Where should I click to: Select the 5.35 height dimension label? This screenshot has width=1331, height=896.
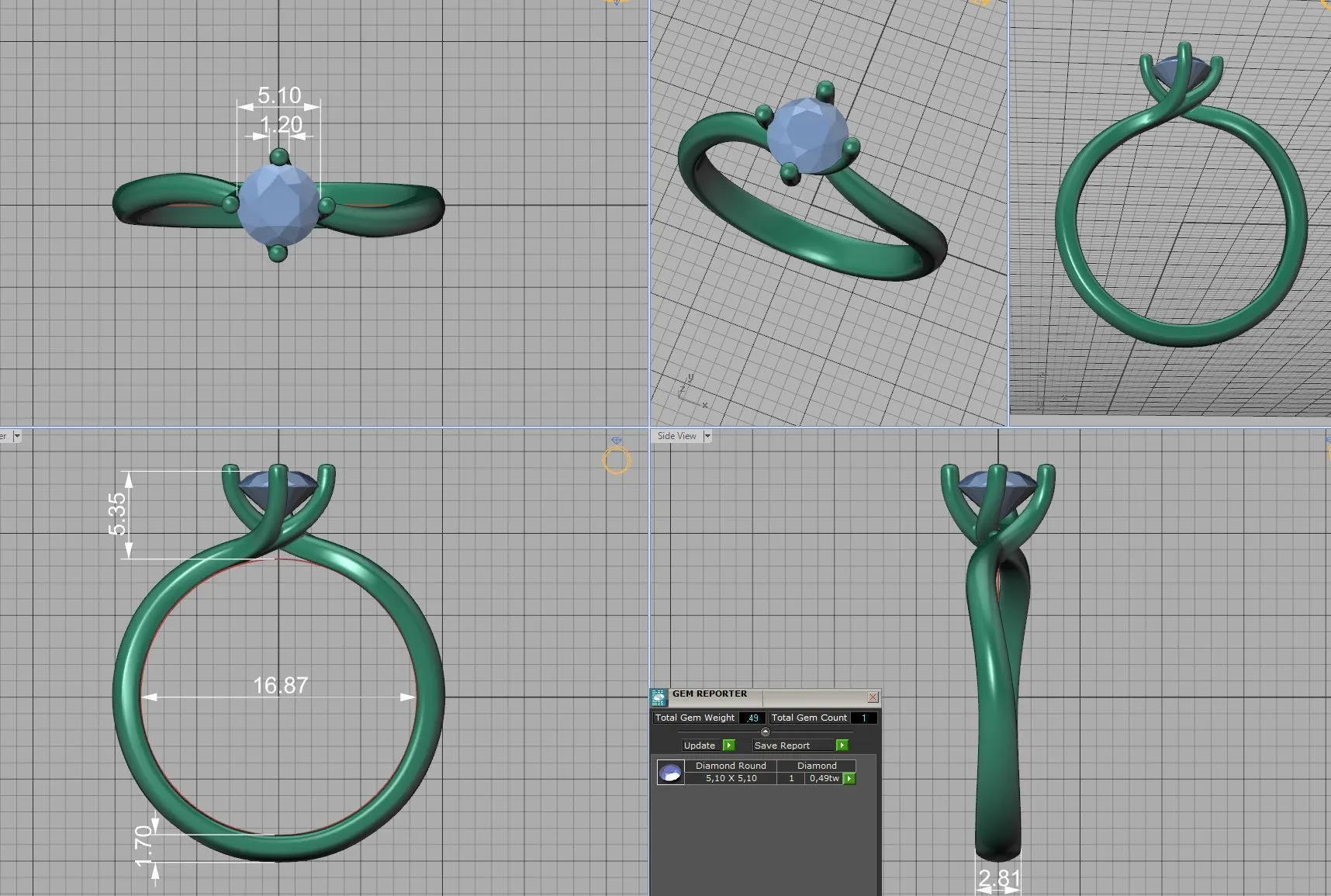click(117, 514)
